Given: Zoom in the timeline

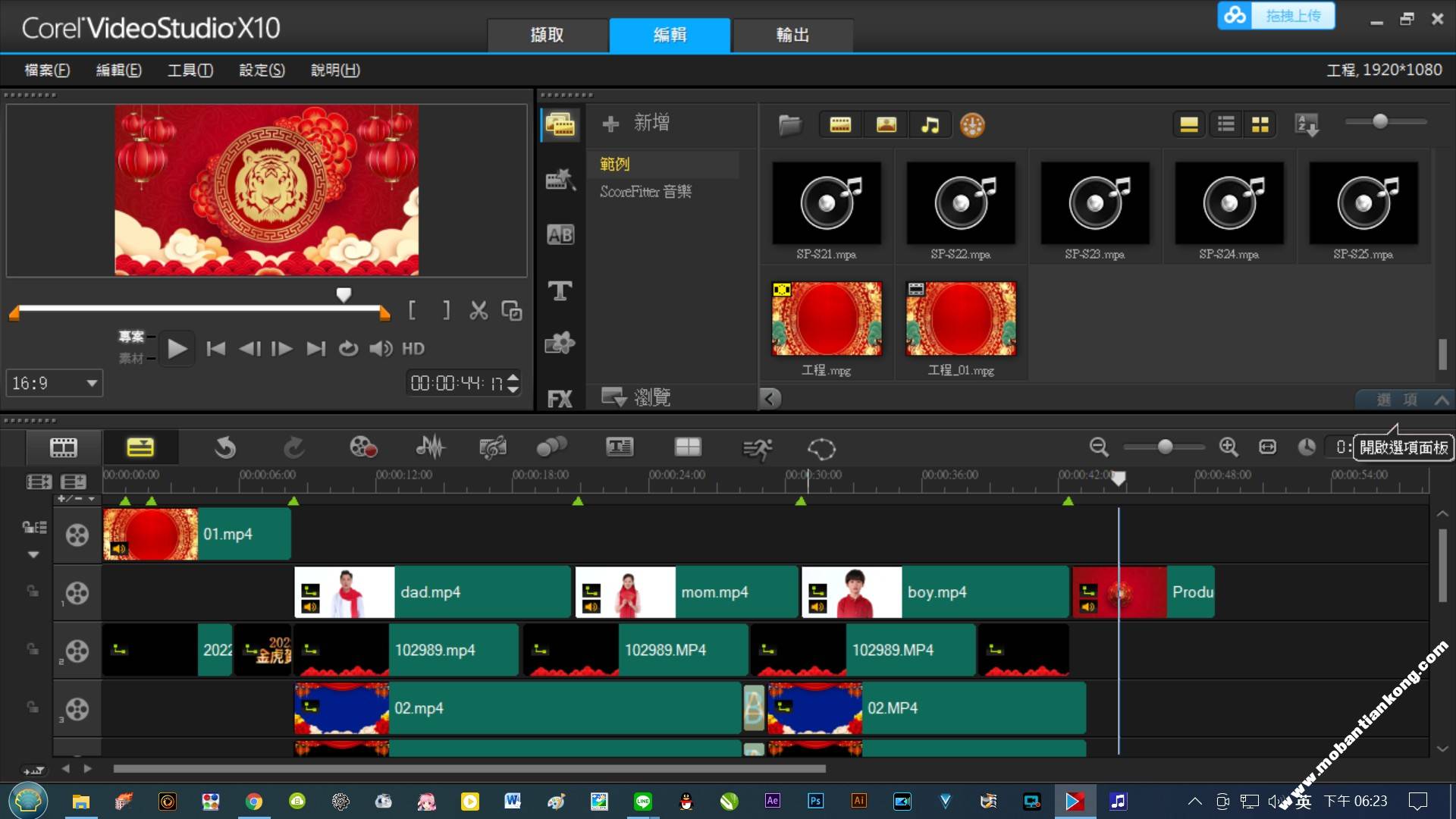Looking at the screenshot, I should point(1228,447).
